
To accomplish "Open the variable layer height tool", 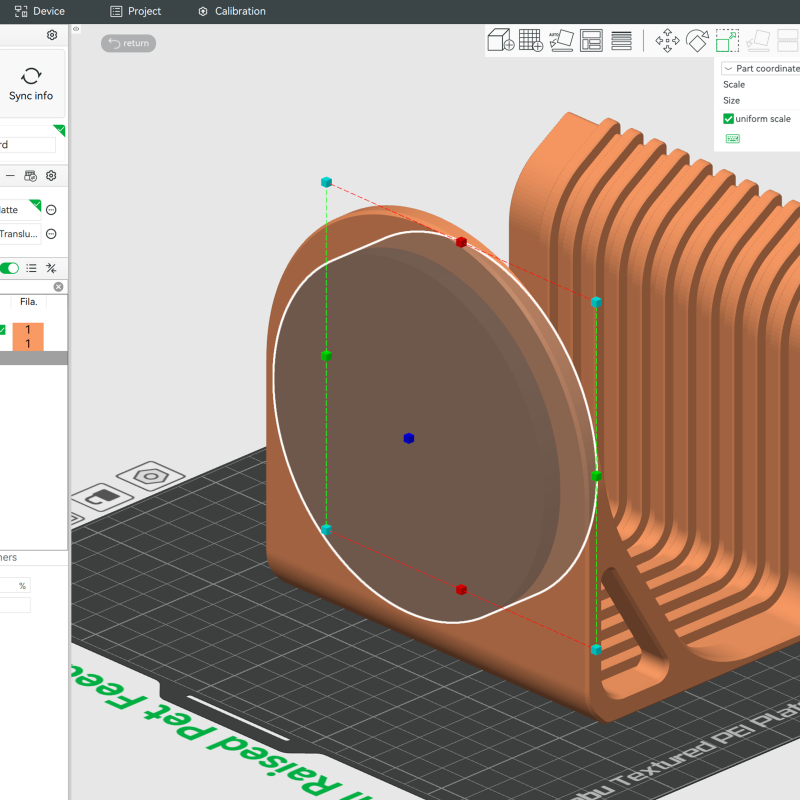I will (x=621, y=41).
